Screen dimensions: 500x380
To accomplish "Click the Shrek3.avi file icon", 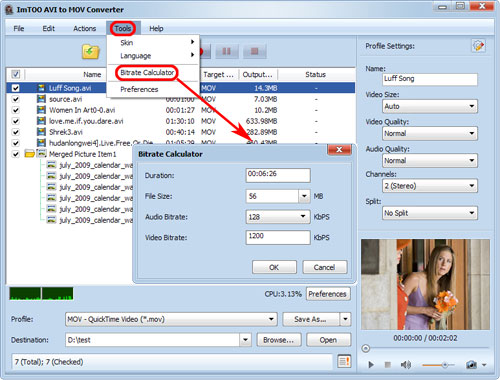I will [41, 132].
